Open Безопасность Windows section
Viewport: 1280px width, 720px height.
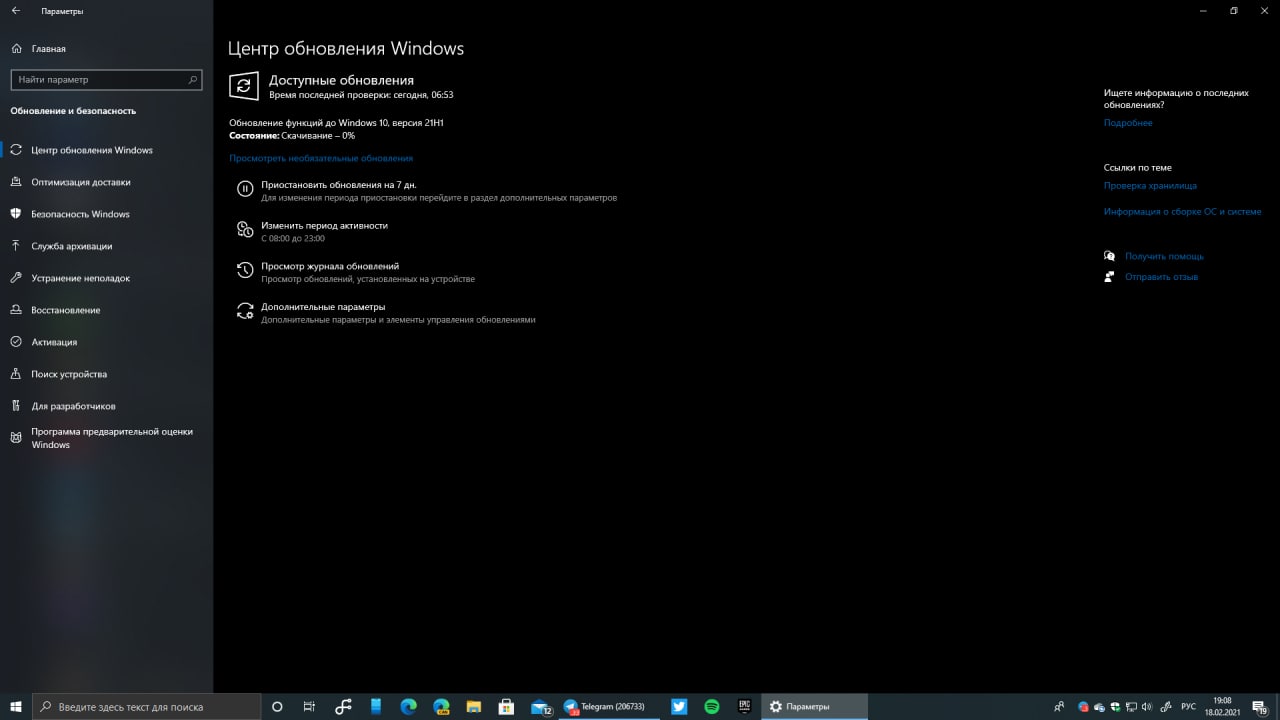(80, 214)
